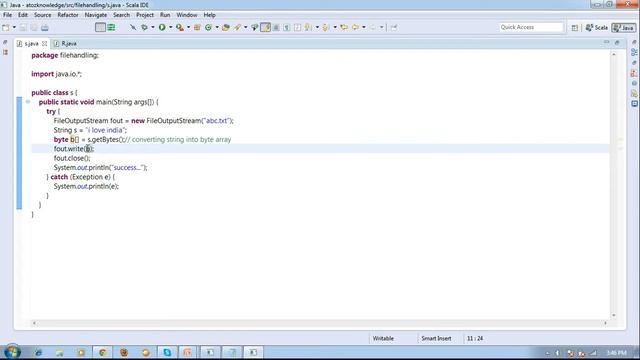Click the Open Perspective icon
The height and width of the screenshot is (360, 640).
(575, 27)
